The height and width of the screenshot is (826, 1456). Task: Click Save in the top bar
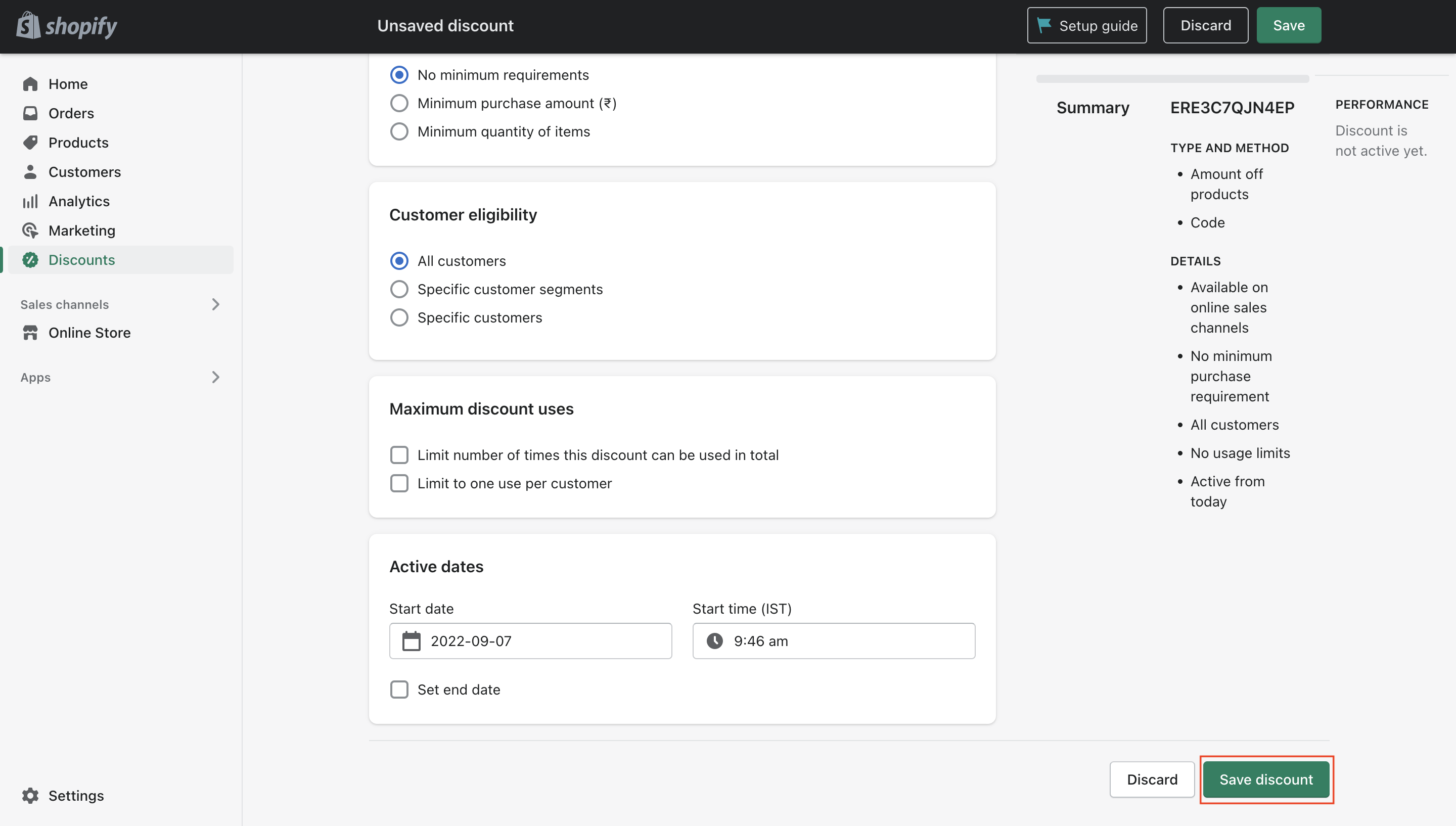point(1289,25)
